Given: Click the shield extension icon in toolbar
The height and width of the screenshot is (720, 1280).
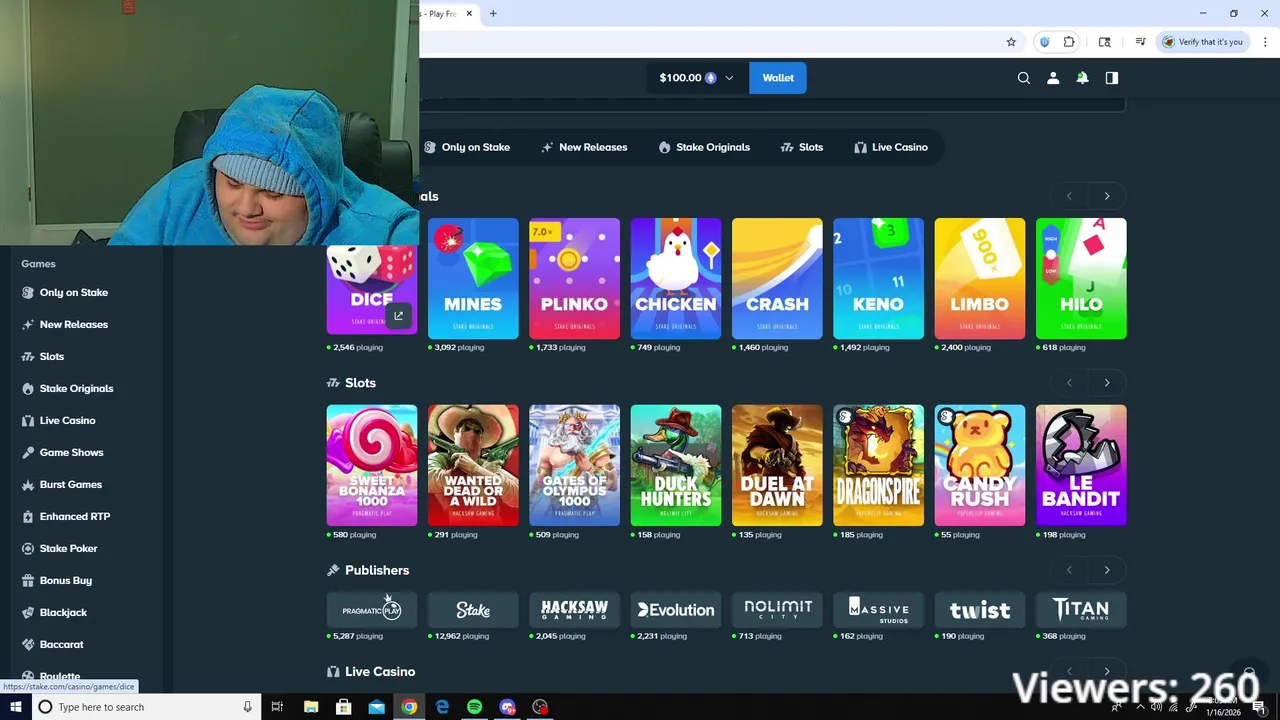Looking at the screenshot, I should pyautogui.click(x=1045, y=42).
